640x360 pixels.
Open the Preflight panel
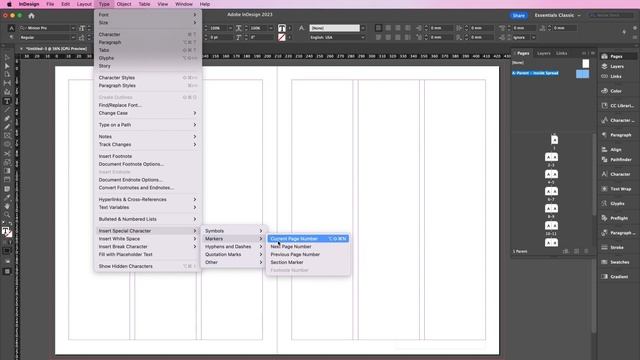click(615, 218)
